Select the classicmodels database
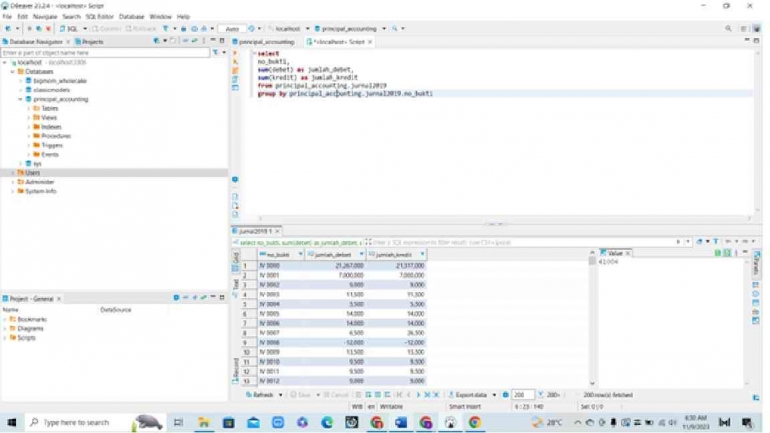This screenshot has height=433, width=770. click(51, 90)
